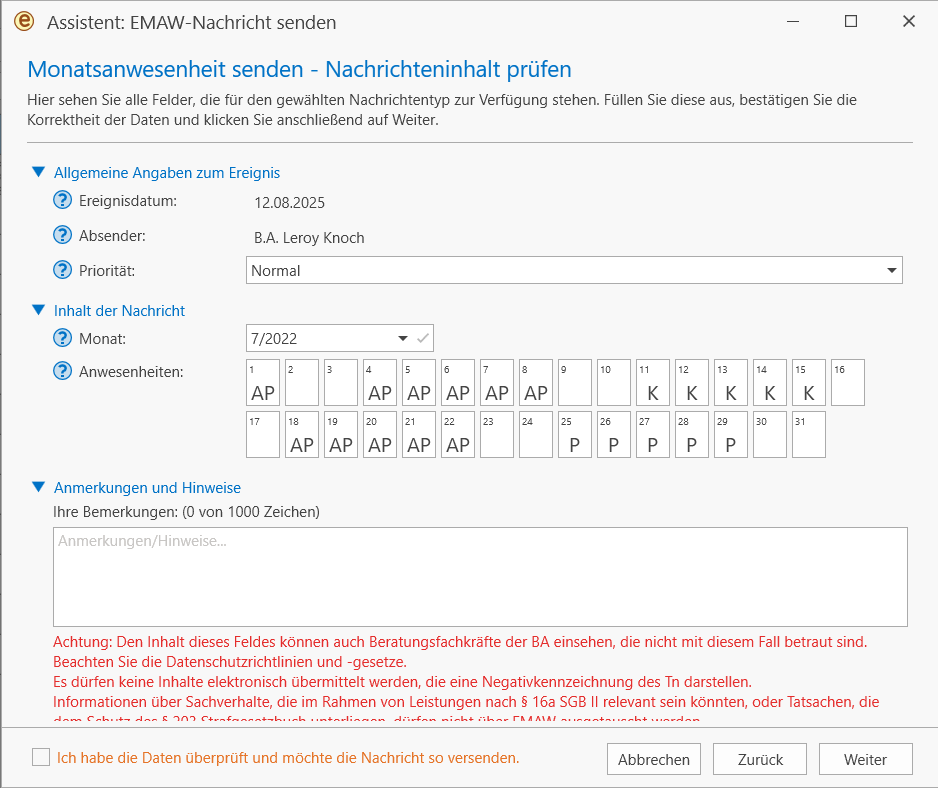Image resolution: width=938 pixels, height=788 pixels.
Task: Check the data verification confirmation checkbox
Action: [x=41, y=757]
